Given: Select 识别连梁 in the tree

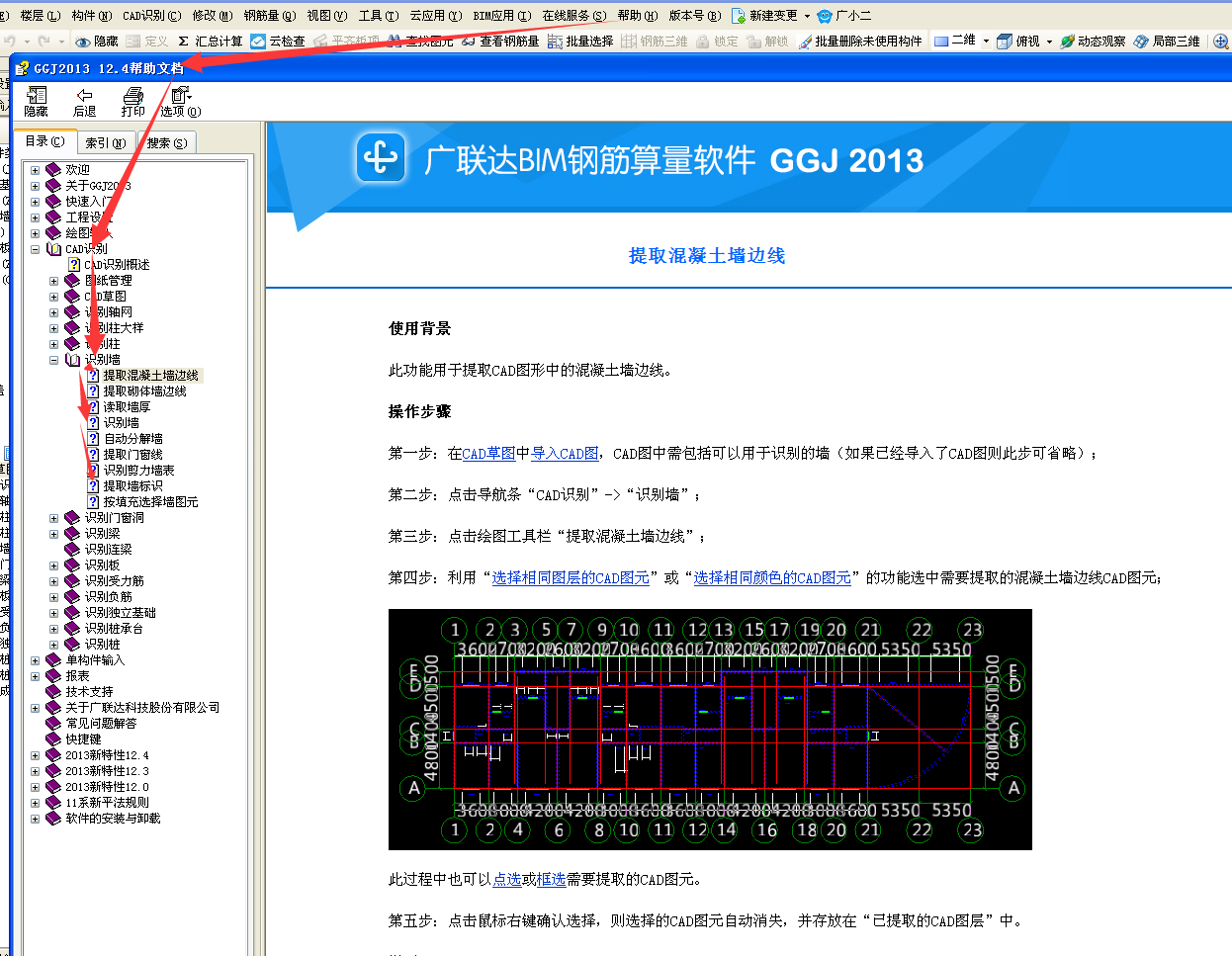Looking at the screenshot, I should coord(108,550).
